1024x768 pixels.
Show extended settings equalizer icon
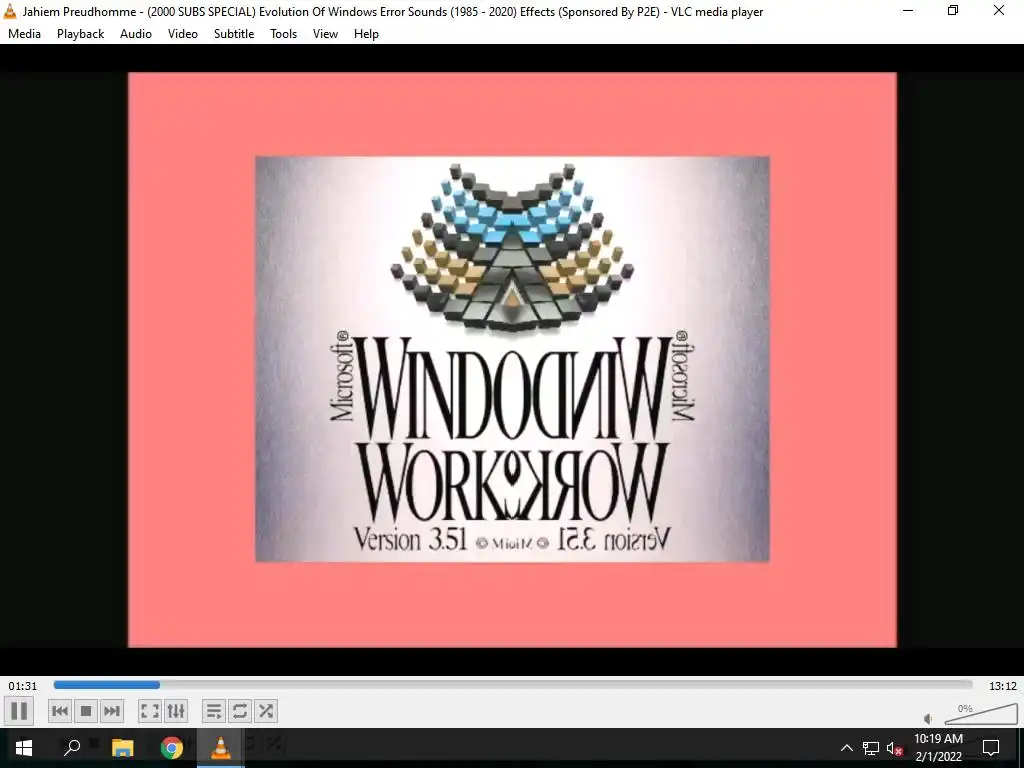(x=176, y=711)
